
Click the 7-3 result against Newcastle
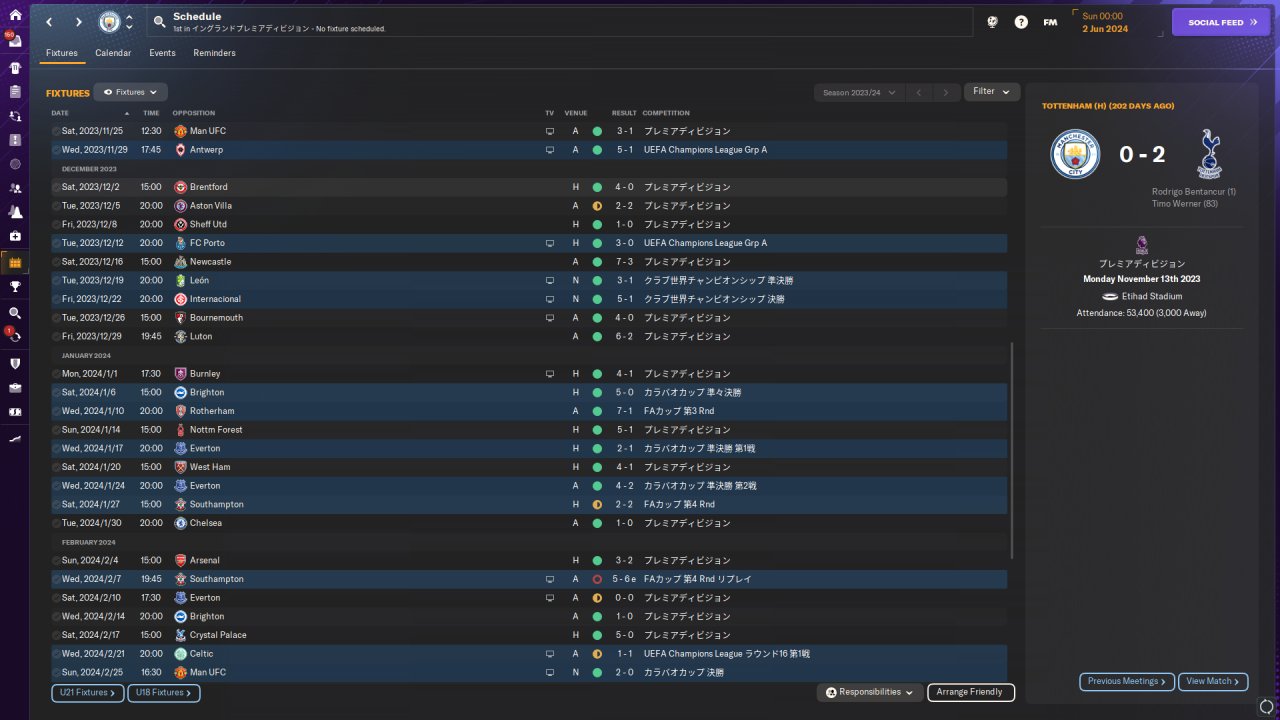tap(624, 262)
